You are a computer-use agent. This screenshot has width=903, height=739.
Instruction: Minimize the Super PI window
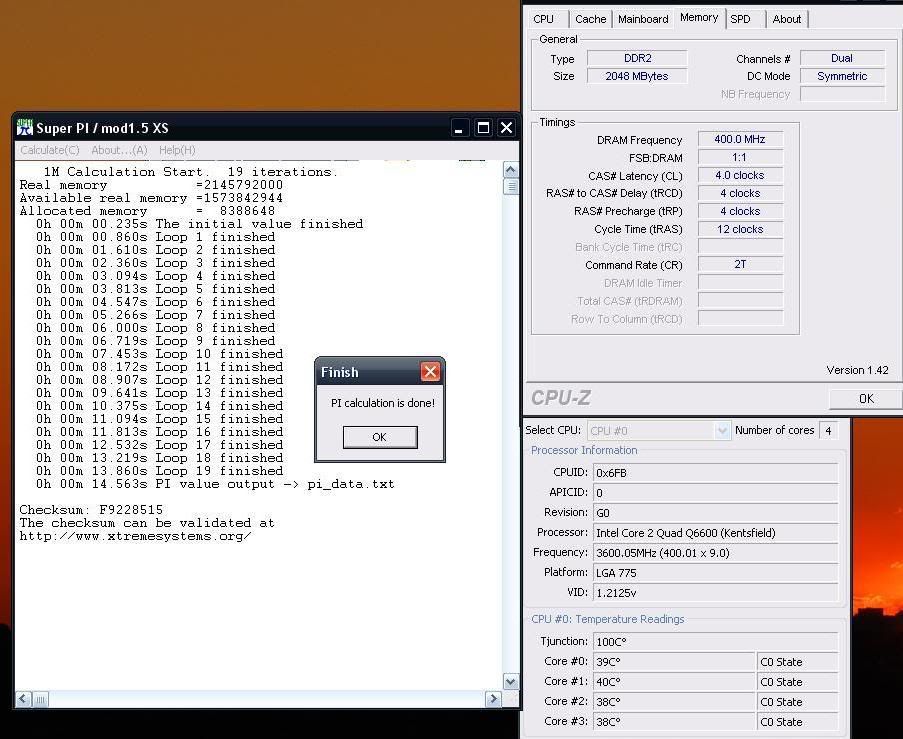tap(460, 128)
